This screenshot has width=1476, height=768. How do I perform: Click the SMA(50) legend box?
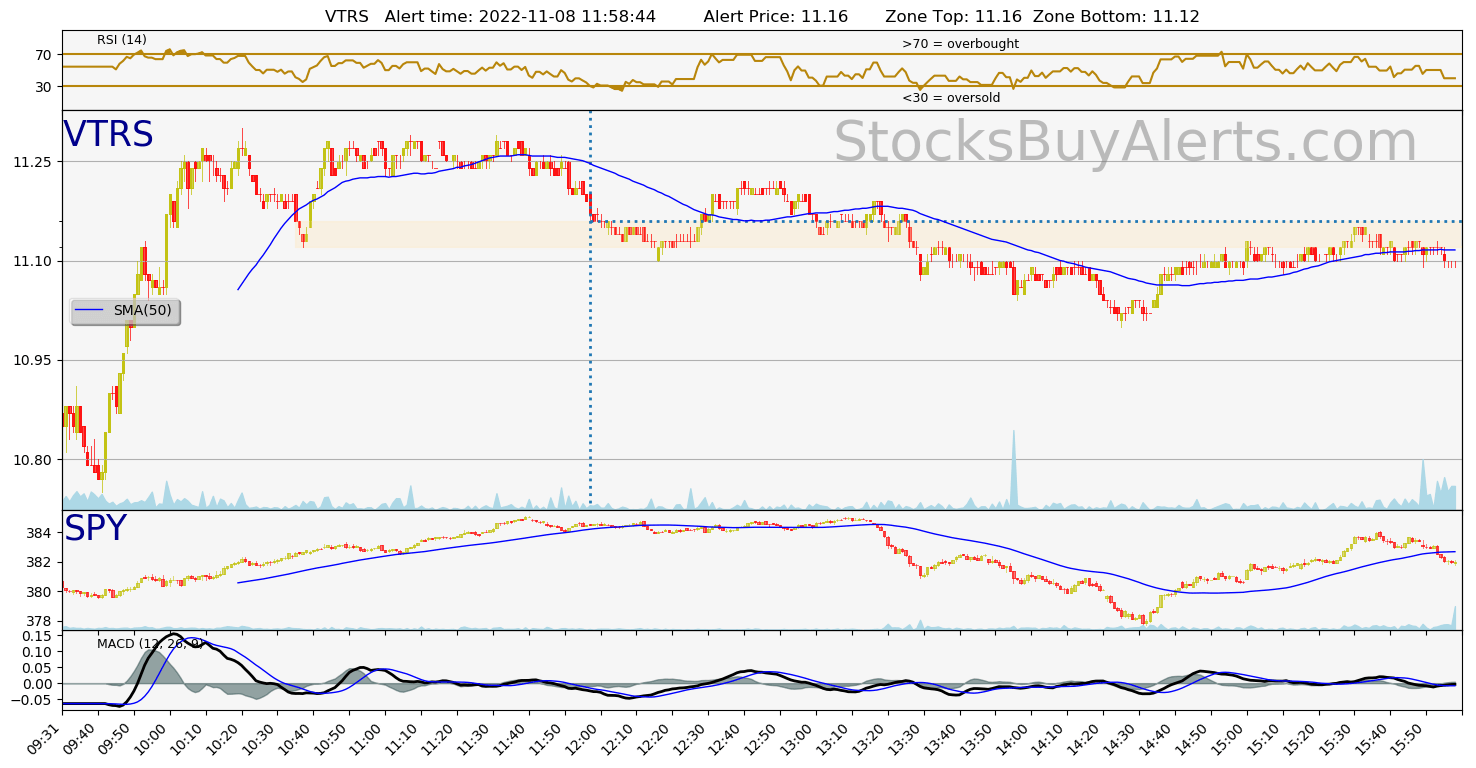(125, 311)
